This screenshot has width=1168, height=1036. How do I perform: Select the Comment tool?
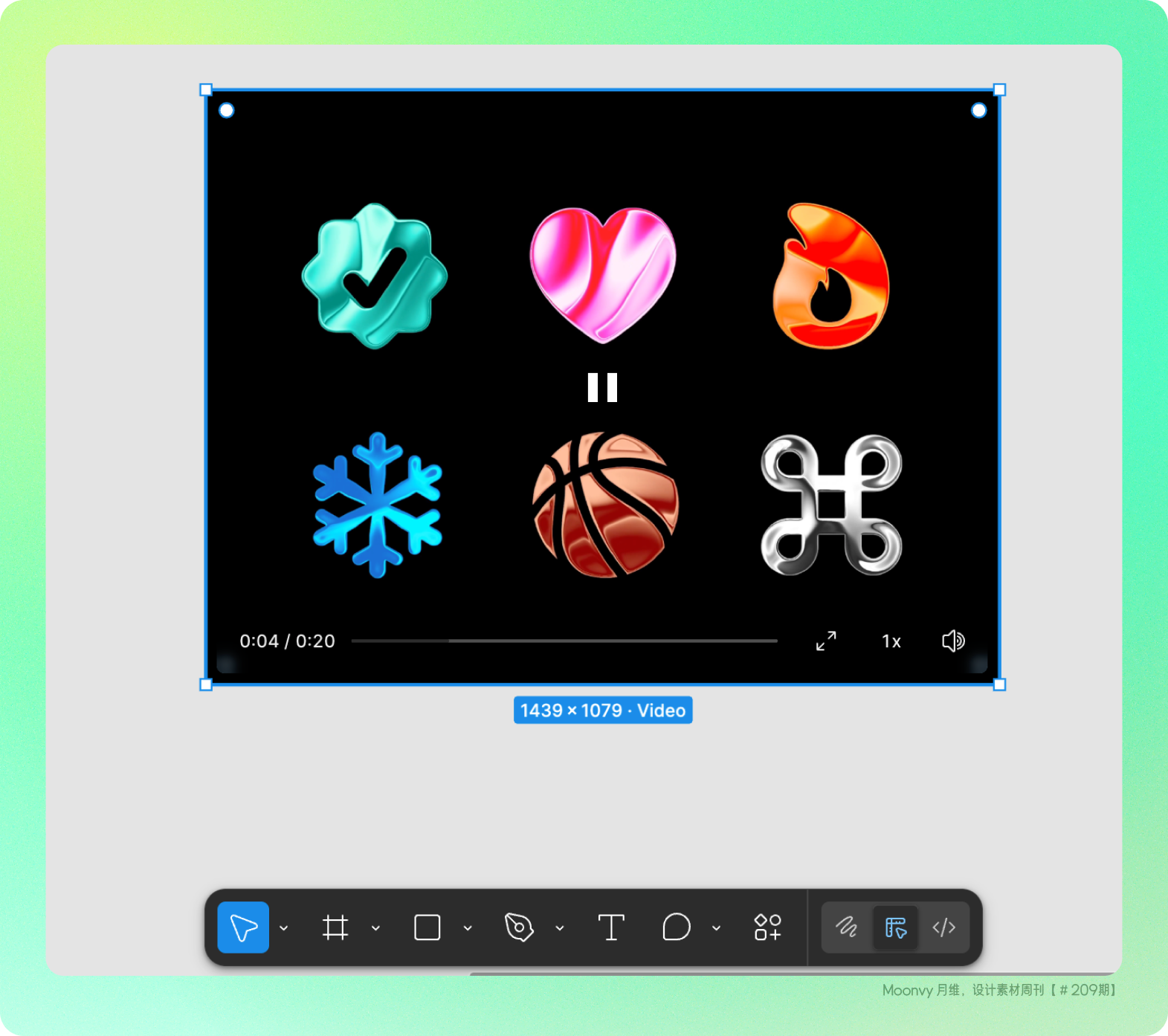pos(676,927)
